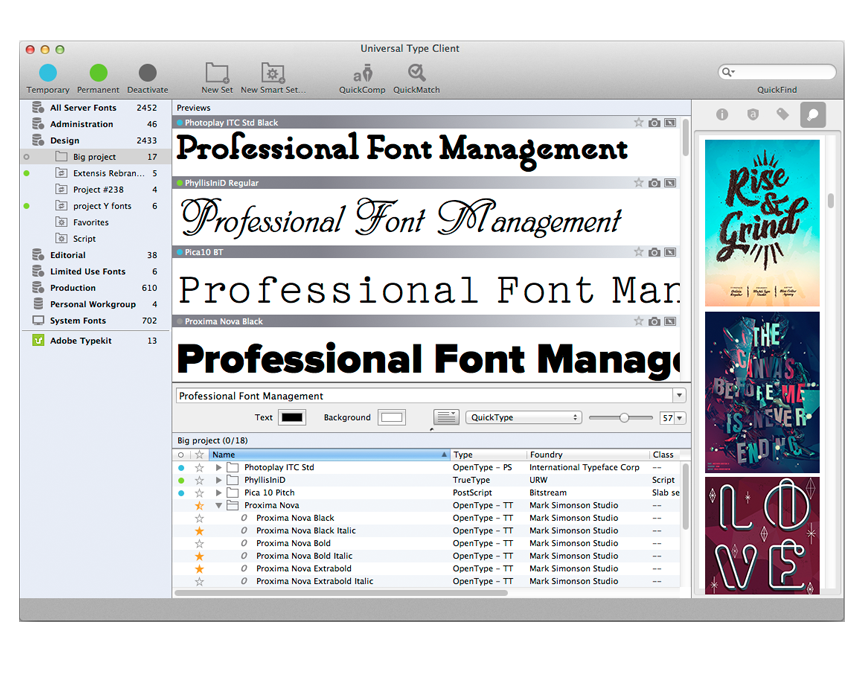
Task: Click camera icon on Photoplay ITC preview
Action: (x=654, y=123)
